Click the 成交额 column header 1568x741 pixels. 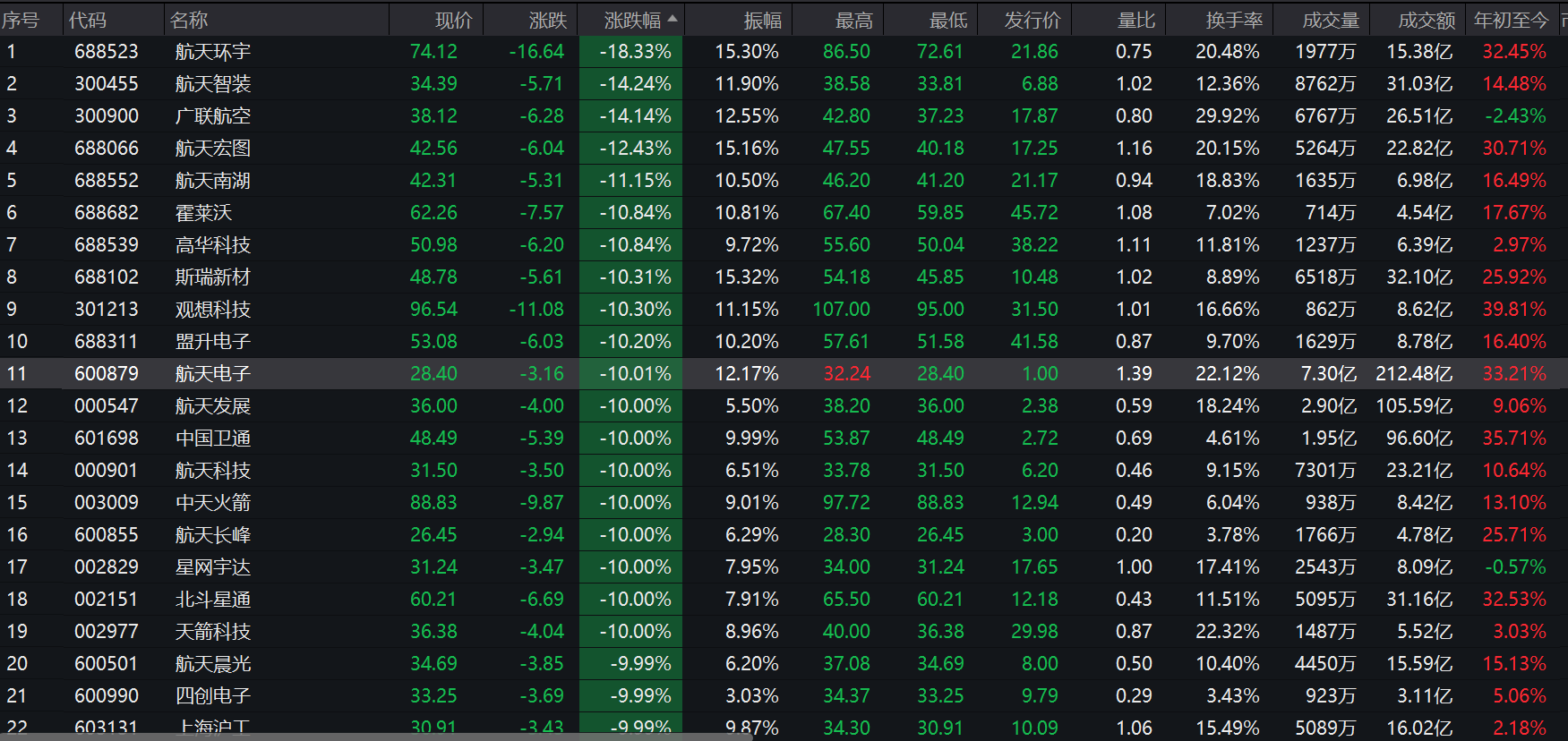[1426, 20]
